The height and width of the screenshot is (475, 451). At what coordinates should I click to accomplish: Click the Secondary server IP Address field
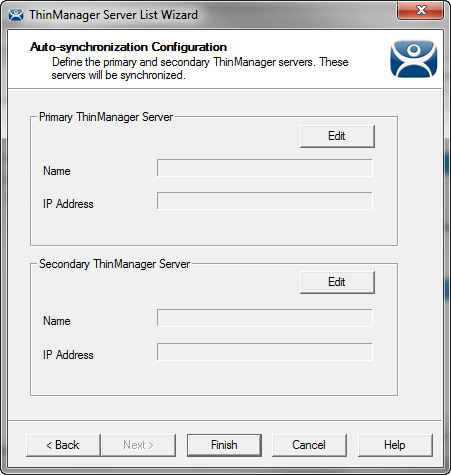pos(265,352)
